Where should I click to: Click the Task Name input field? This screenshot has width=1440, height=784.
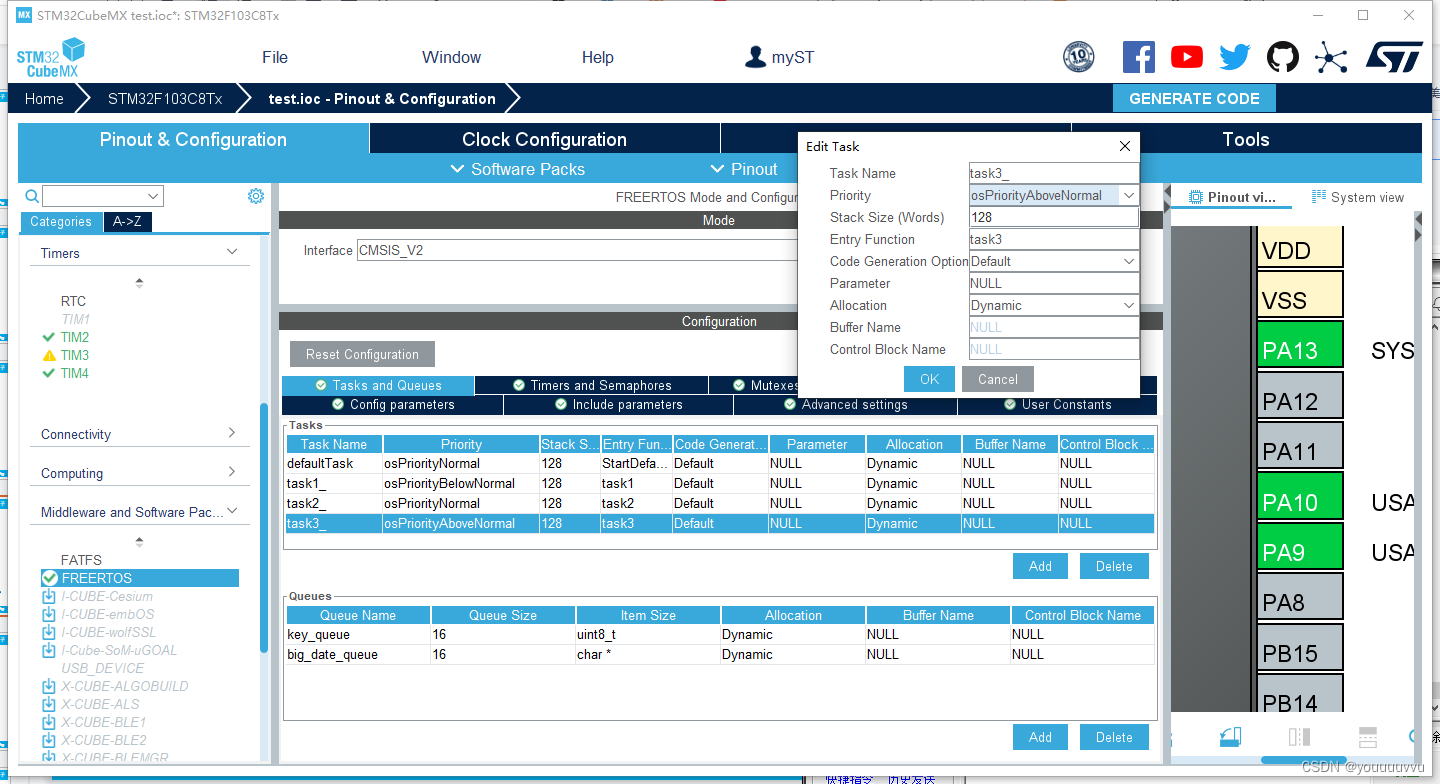coord(1054,173)
